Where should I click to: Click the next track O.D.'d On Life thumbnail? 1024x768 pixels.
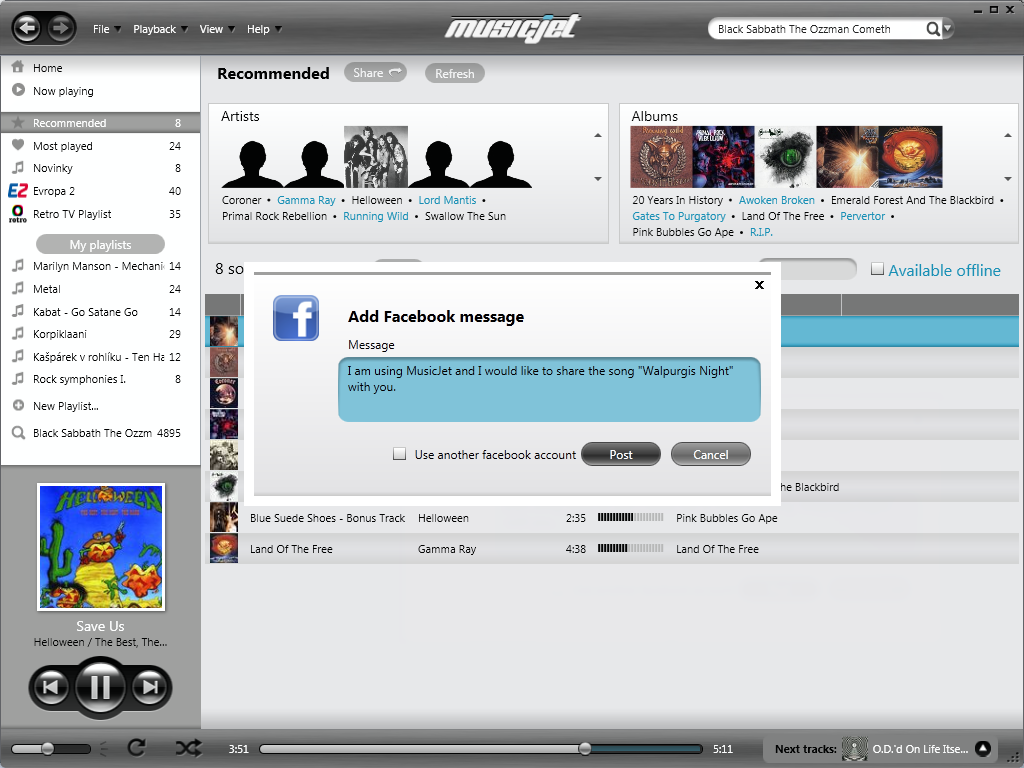854,748
